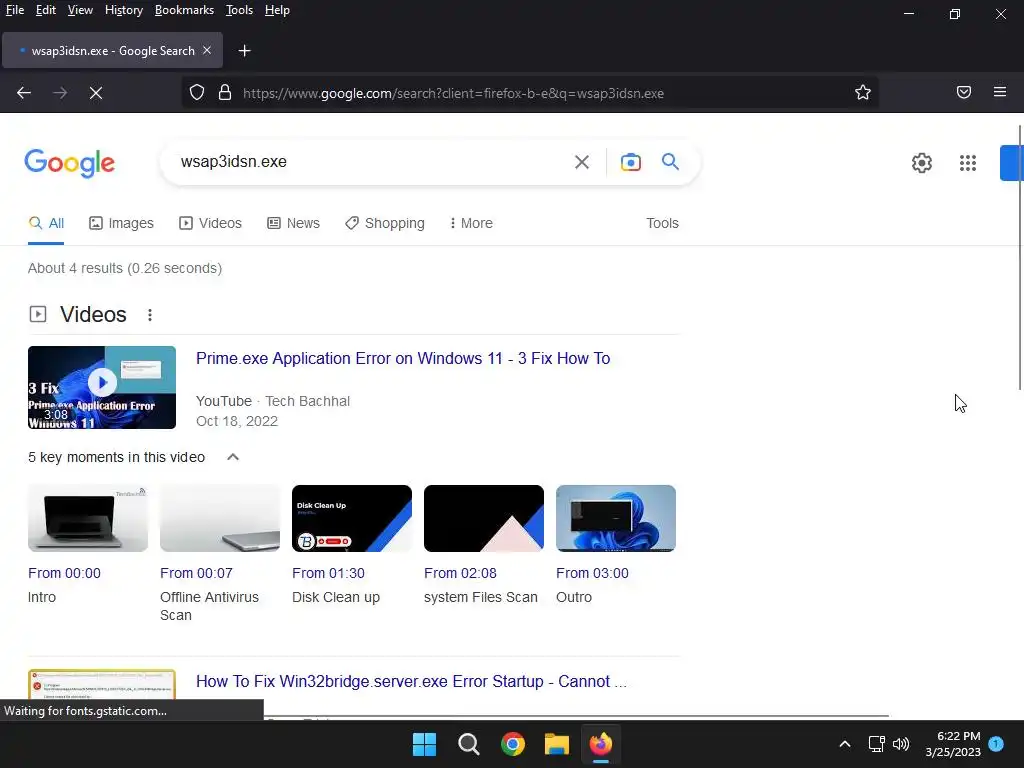Click the page vertical scrollbar
Viewport: 1024px width, 768px height.
[1019, 258]
